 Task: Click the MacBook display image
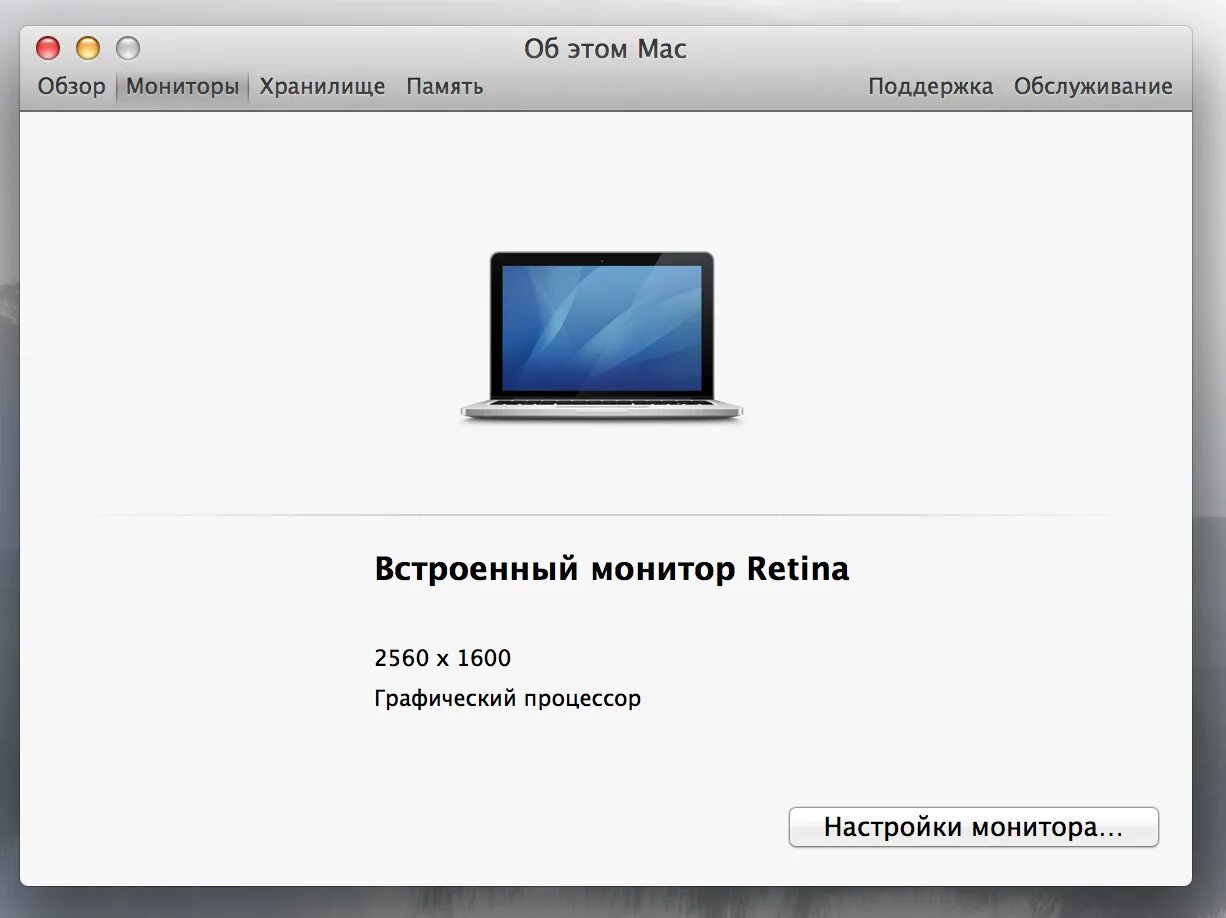[x=602, y=337]
